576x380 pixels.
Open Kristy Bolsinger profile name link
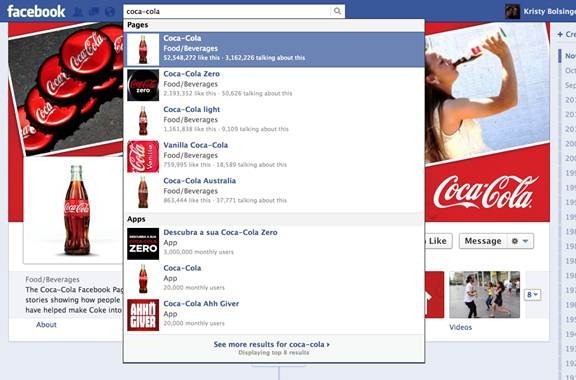pos(549,11)
